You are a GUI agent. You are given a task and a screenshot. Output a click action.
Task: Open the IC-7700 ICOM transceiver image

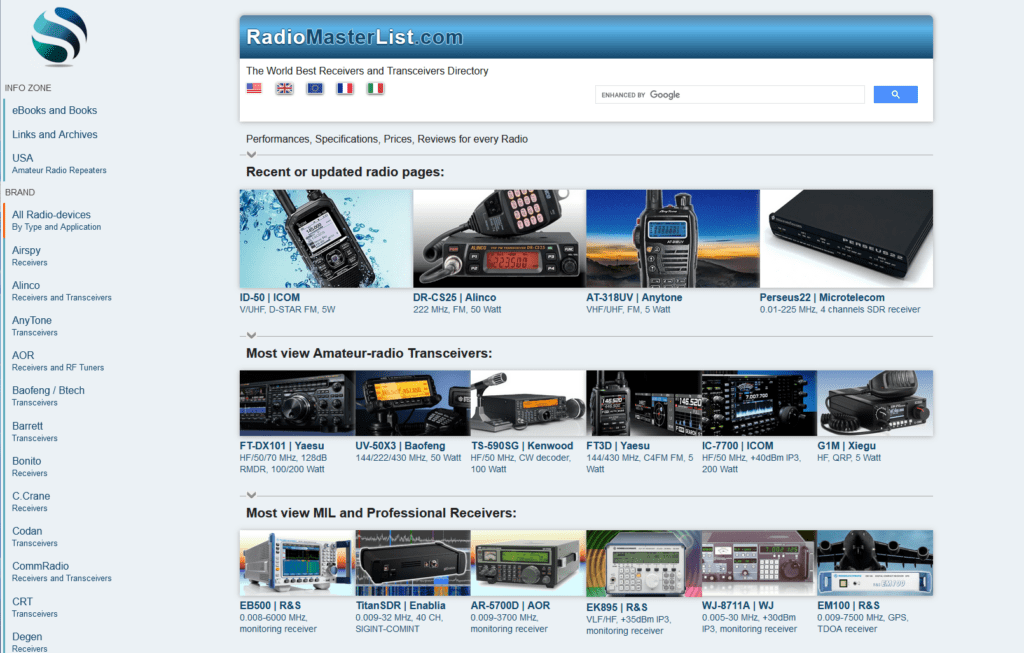[x=760, y=403]
